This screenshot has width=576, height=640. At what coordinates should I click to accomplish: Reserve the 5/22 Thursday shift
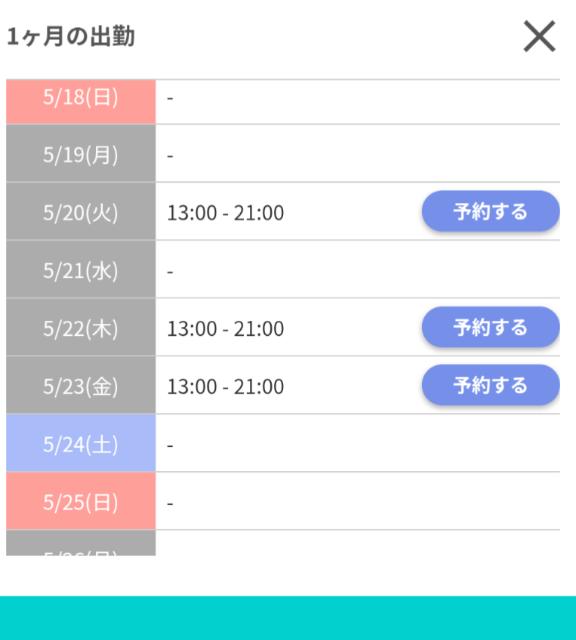[491, 327]
